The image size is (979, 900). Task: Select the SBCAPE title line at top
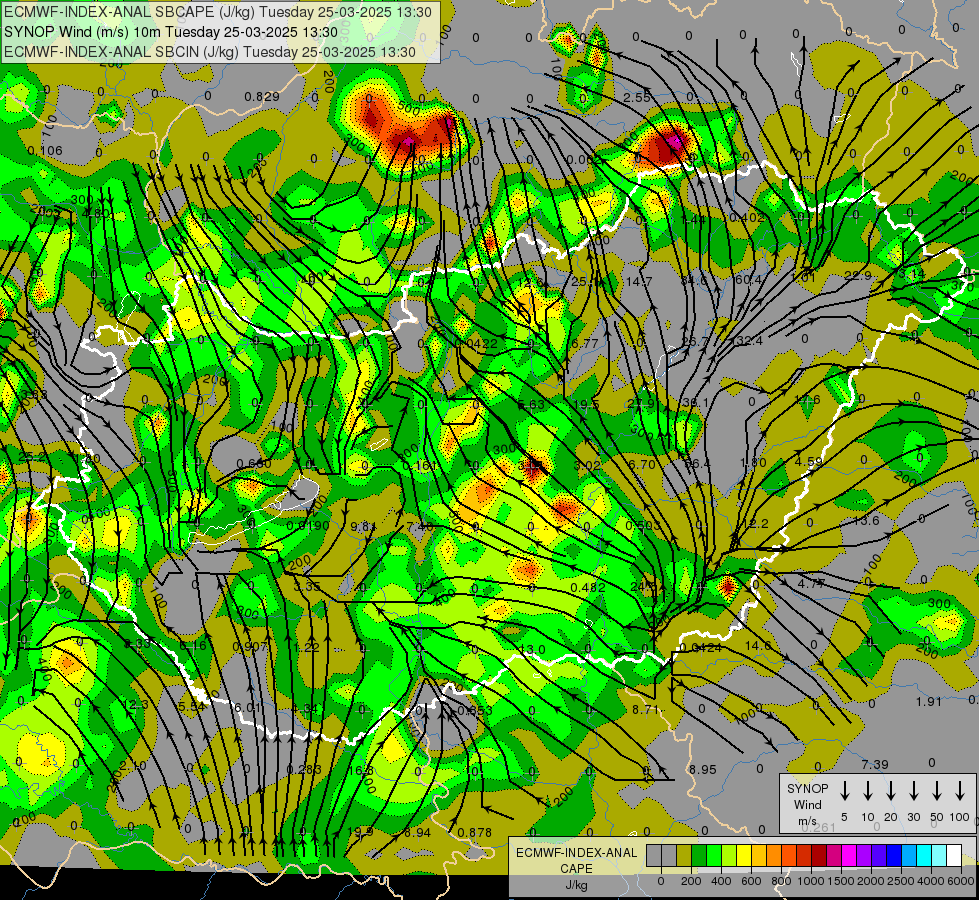(x=217, y=12)
